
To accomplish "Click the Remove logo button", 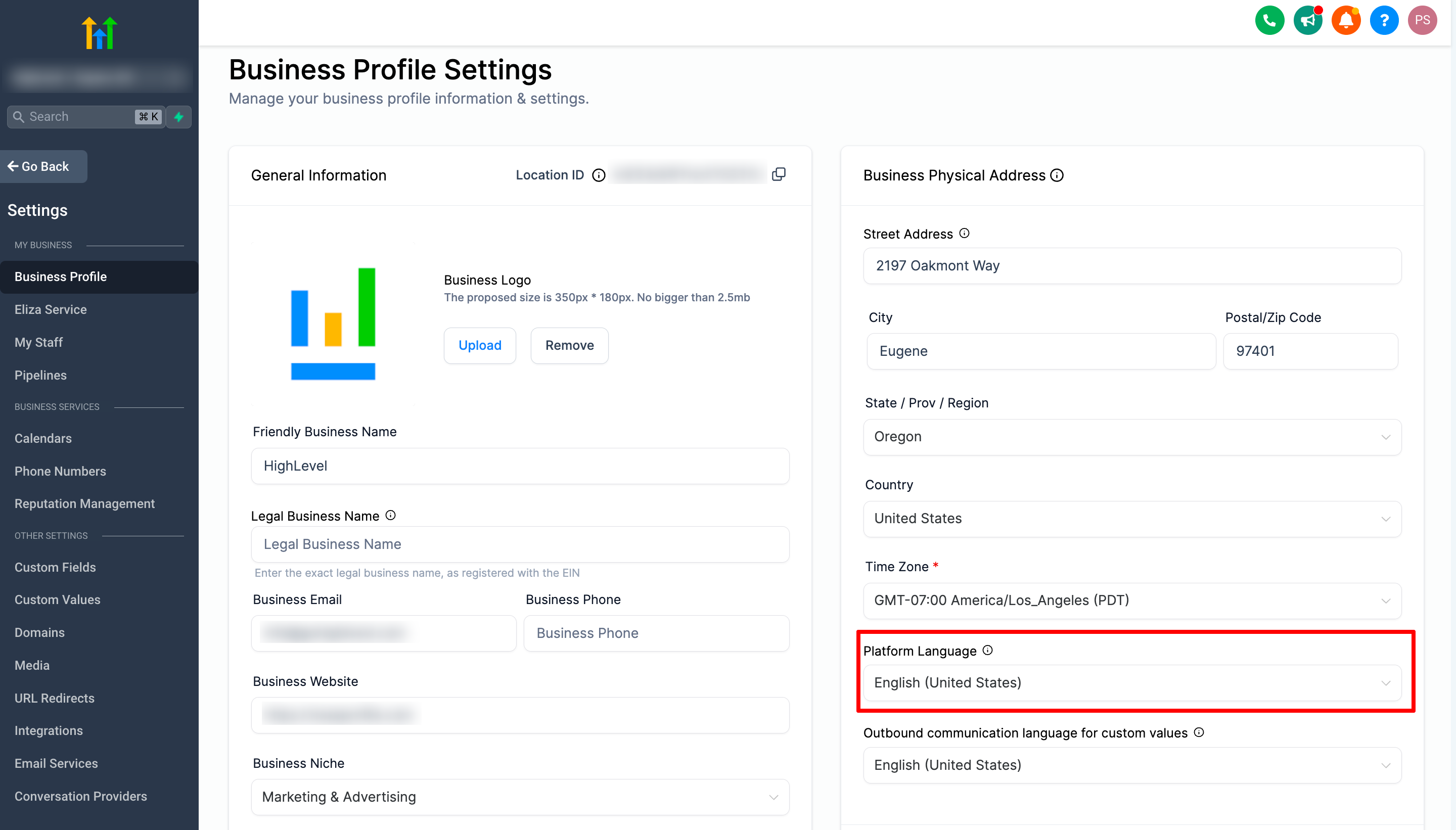I will (x=569, y=345).
